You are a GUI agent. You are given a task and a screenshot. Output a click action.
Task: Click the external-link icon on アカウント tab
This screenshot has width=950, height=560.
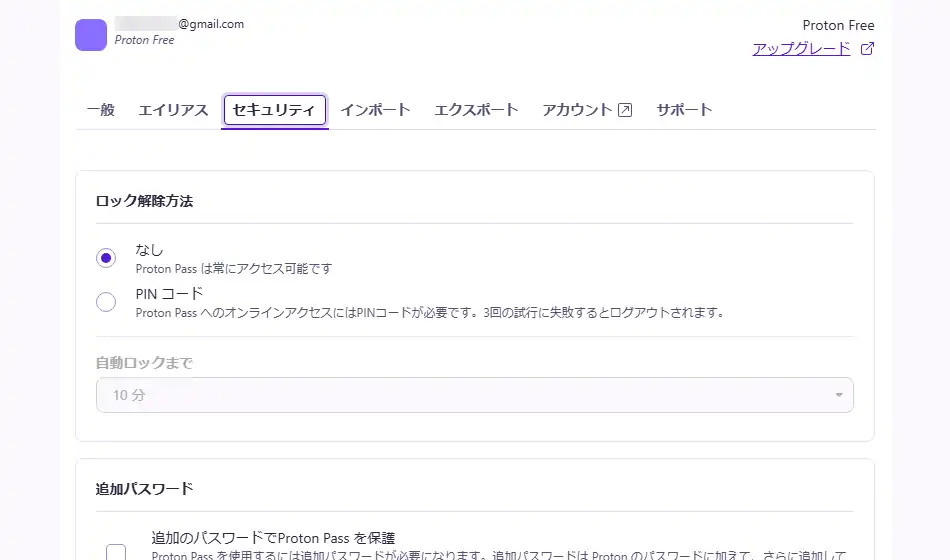coord(625,110)
